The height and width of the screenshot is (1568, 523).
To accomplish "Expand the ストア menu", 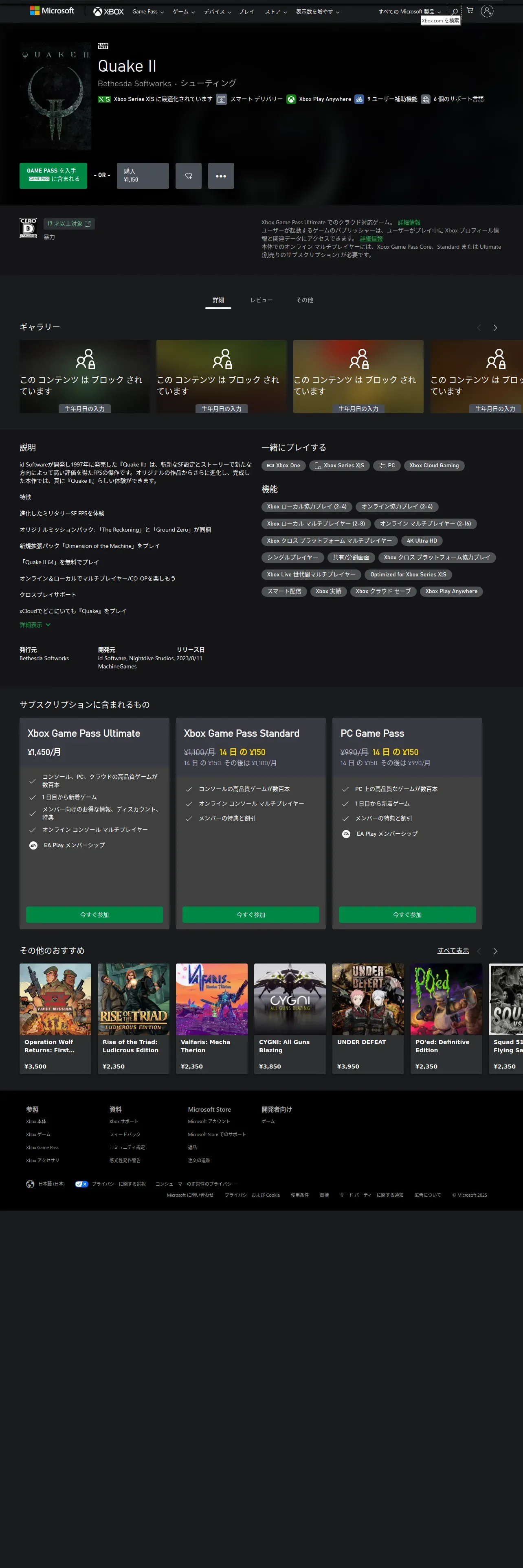I will (276, 11).
